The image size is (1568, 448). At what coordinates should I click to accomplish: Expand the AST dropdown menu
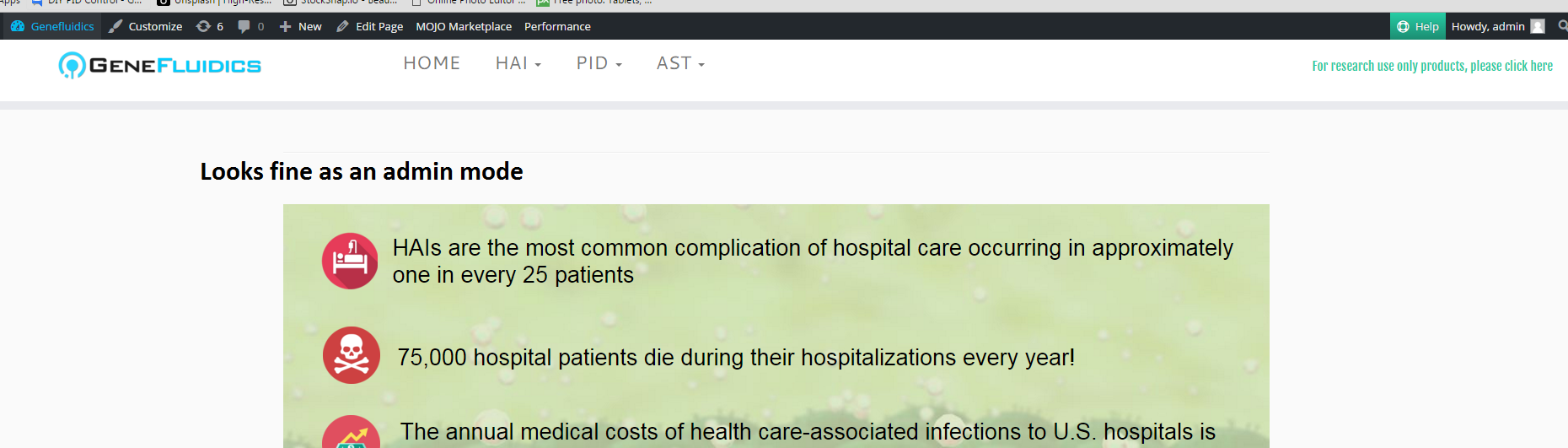(680, 63)
